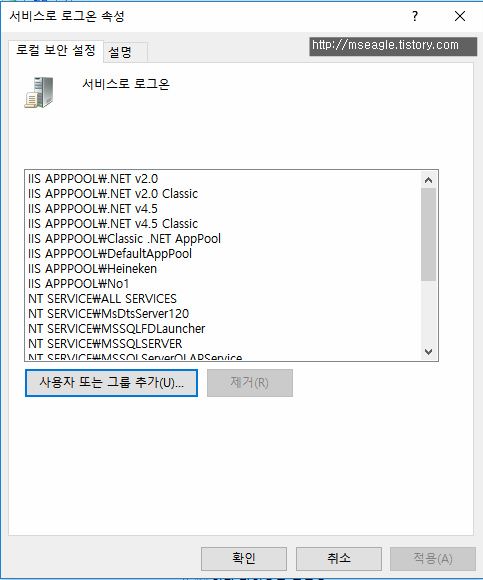483x580 pixels.
Task: Click the list scroll down arrow
Action: point(428,351)
